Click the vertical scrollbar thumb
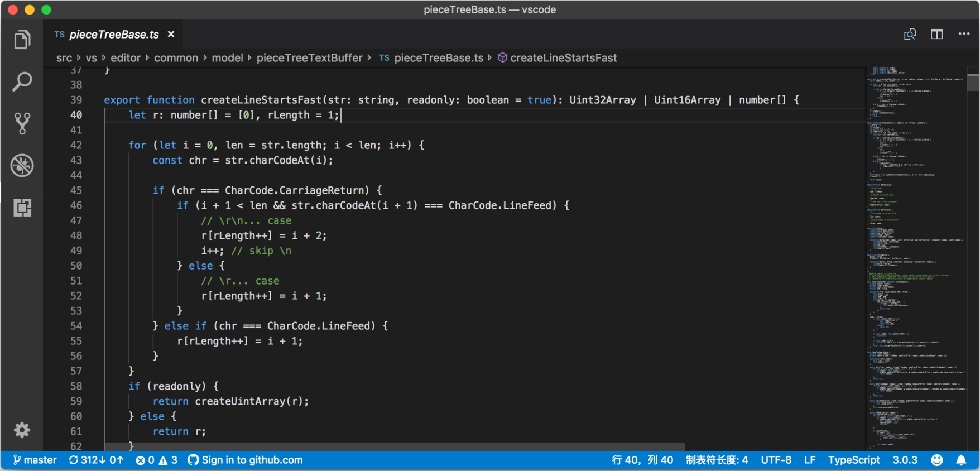 click(973, 83)
